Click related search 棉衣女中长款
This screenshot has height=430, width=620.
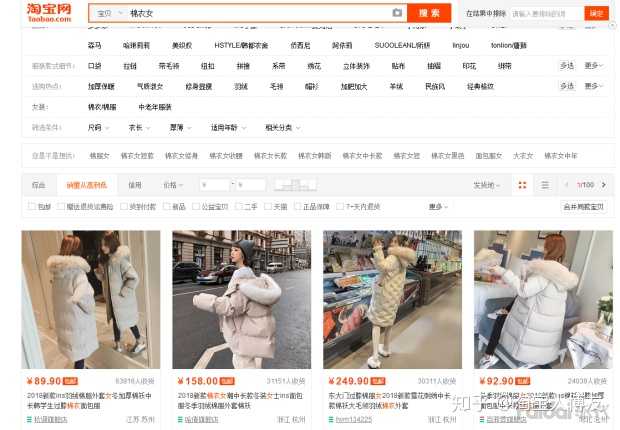(x=362, y=156)
